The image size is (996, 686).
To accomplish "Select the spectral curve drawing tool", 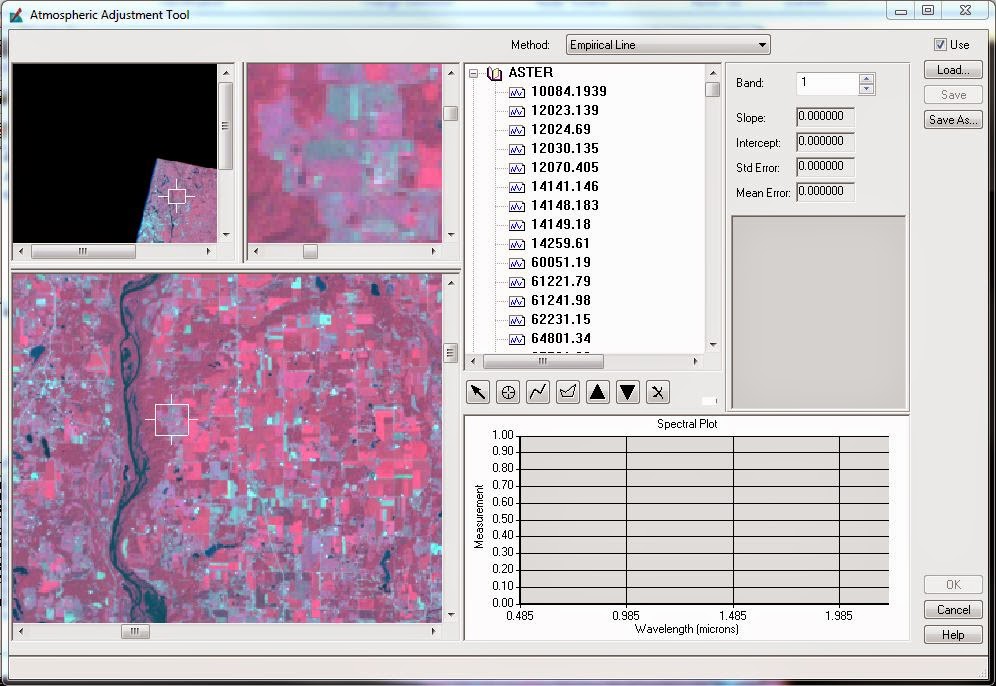I will pyautogui.click(x=537, y=392).
